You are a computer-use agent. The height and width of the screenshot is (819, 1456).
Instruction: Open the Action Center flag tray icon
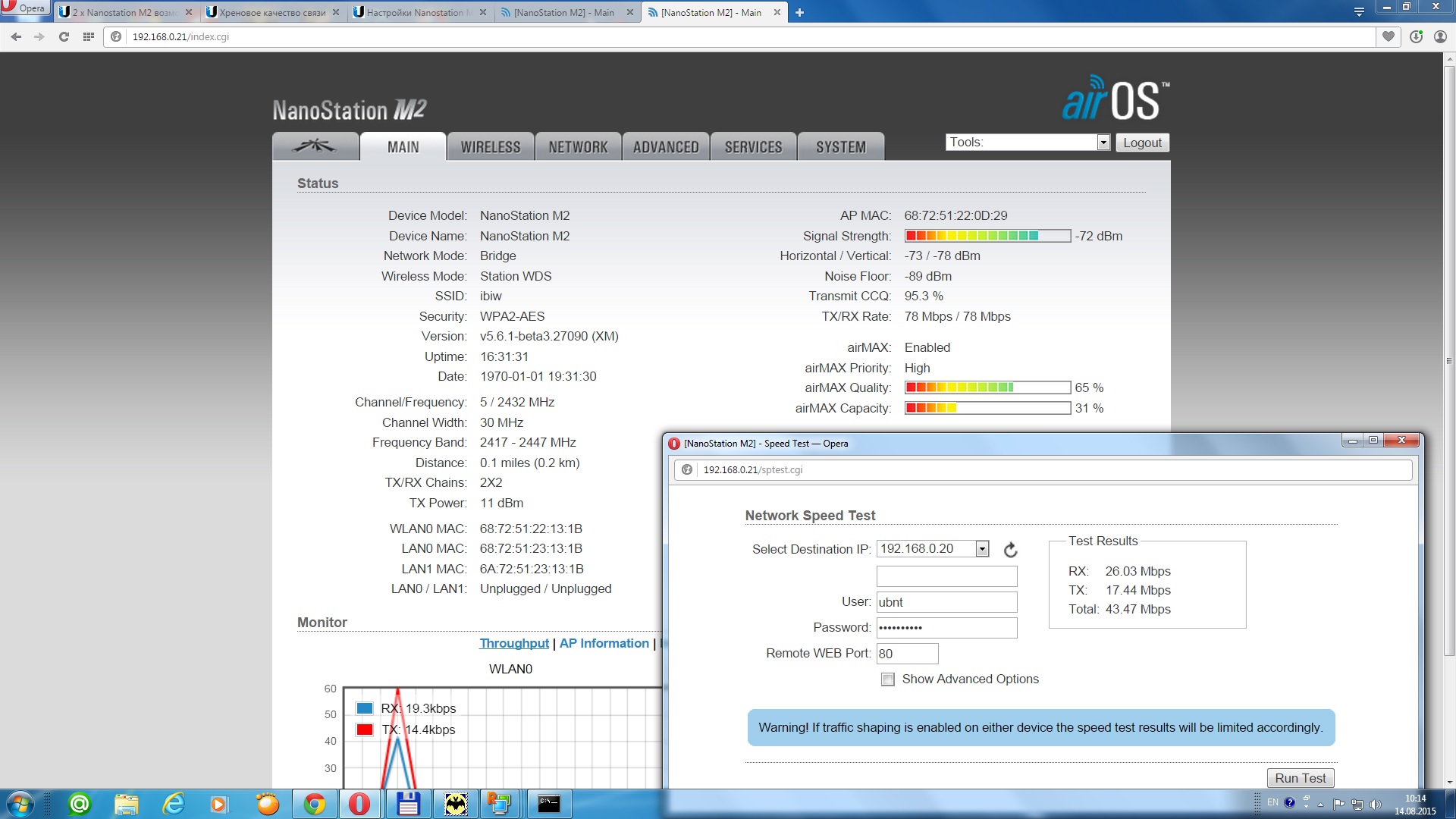(x=1338, y=804)
